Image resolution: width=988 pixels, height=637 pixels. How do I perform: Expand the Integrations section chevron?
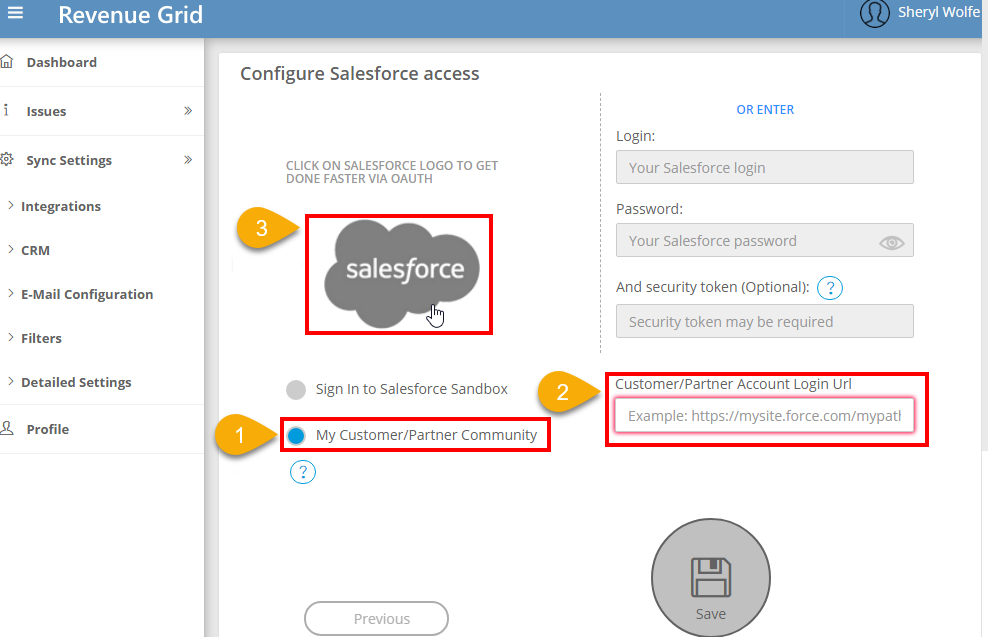tap(11, 205)
